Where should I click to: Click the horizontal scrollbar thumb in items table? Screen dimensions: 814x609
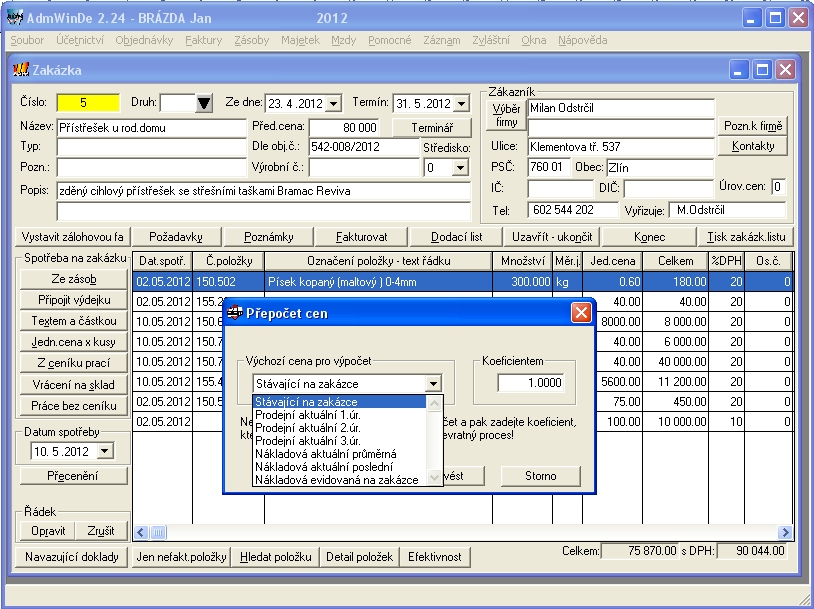(159, 532)
